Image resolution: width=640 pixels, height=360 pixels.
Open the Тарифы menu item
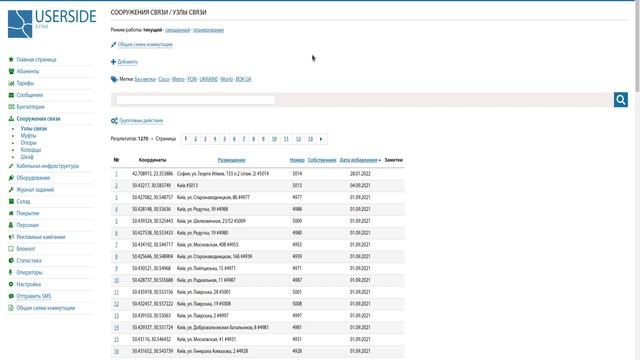(x=25, y=83)
